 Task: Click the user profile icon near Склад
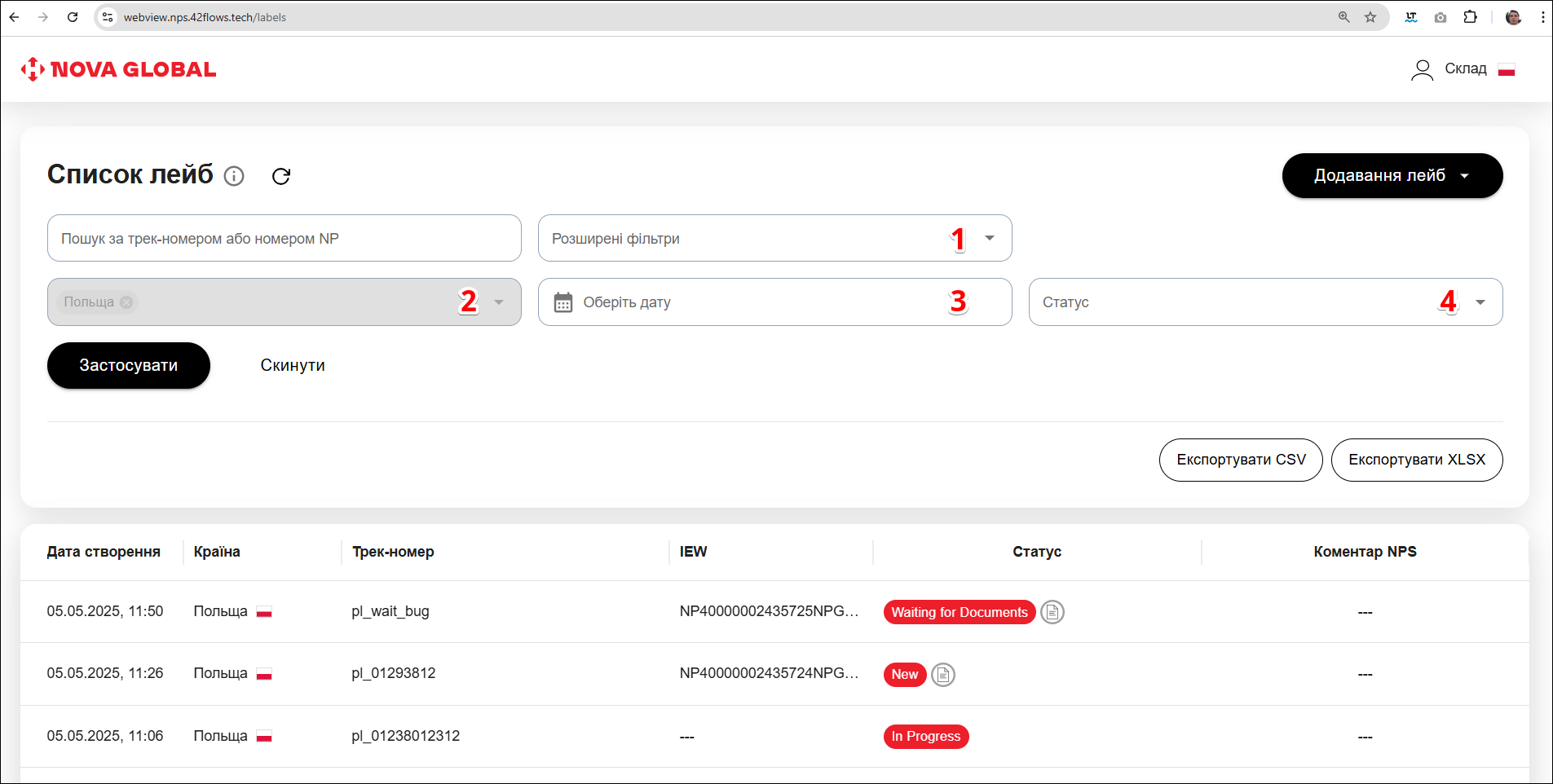1422,70
